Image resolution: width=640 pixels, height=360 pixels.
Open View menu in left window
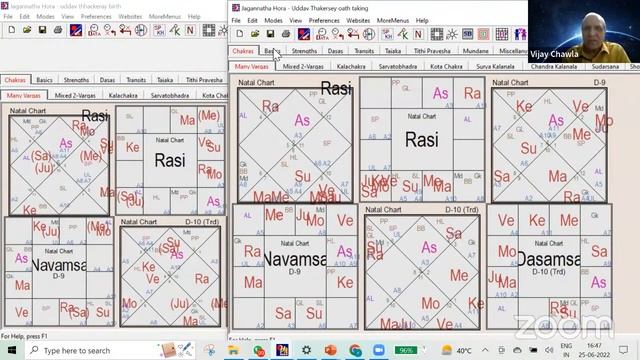[x=67, y=16]
